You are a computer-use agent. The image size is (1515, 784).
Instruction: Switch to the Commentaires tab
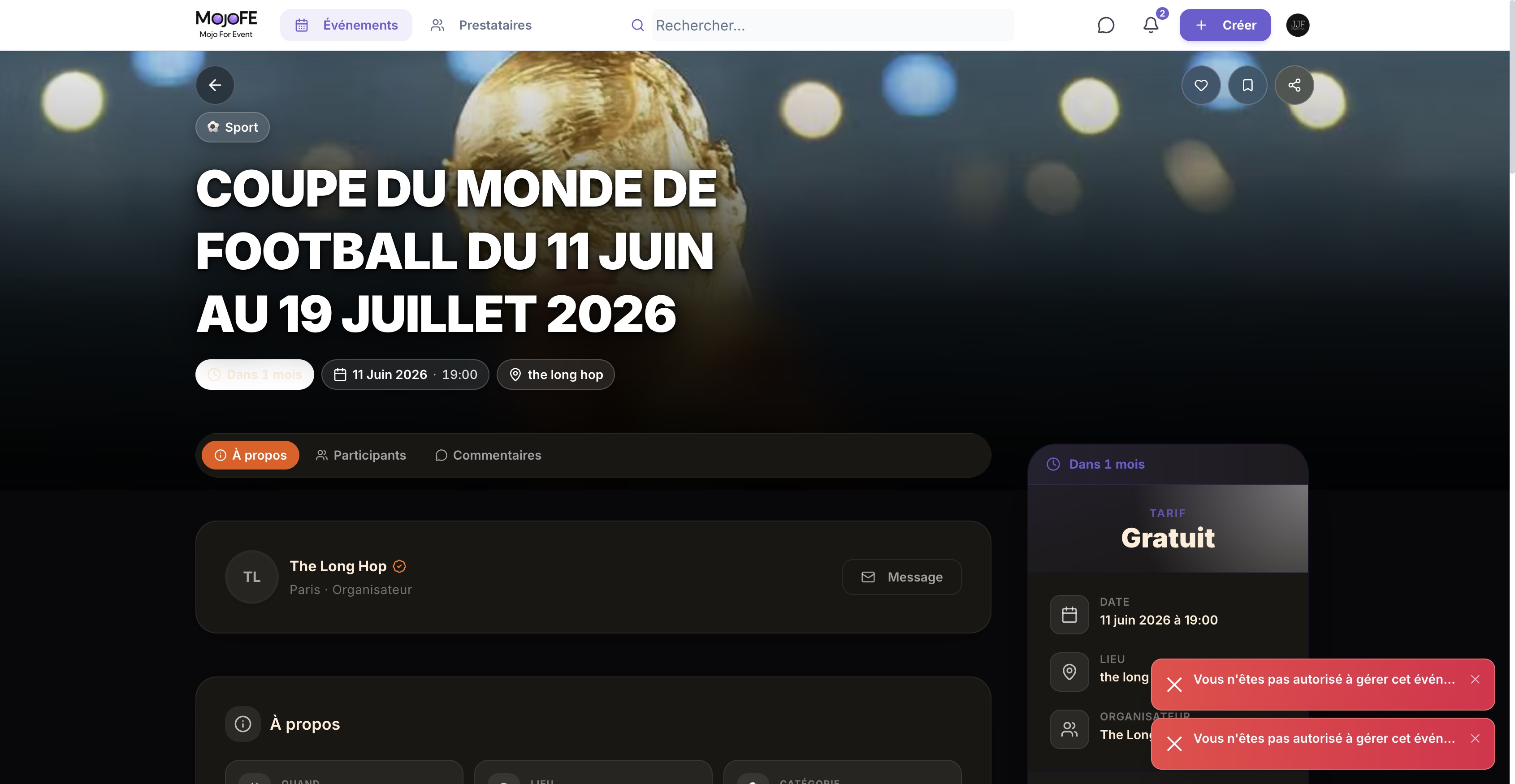tap(488, 456)
